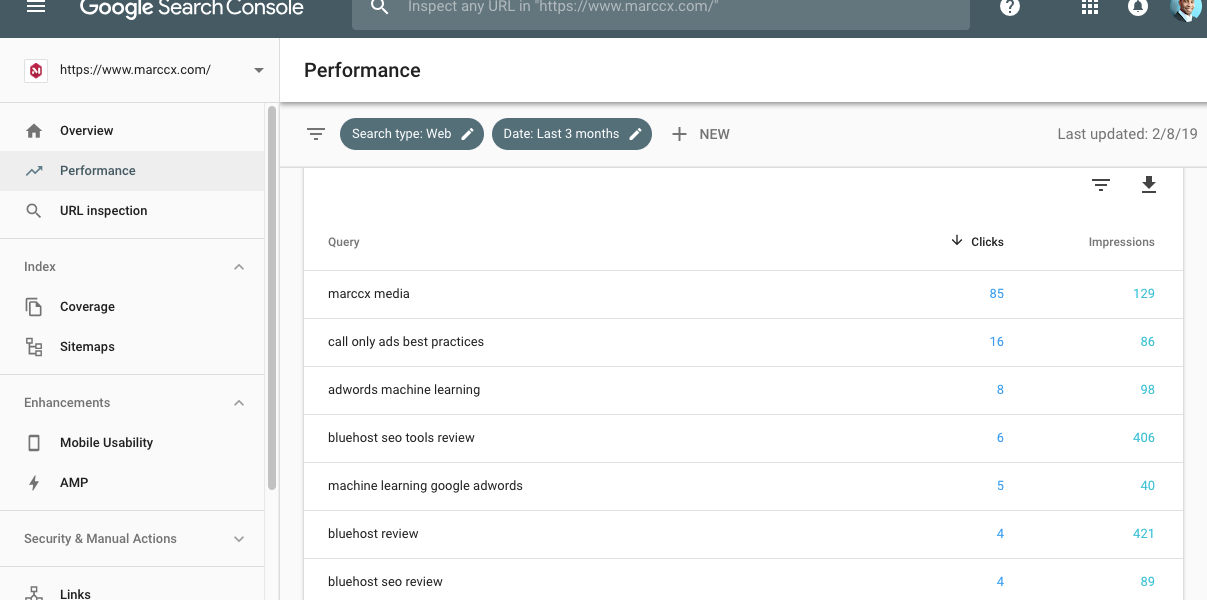
Task: Click the Search type: Web filter chip
Action: 412,134
